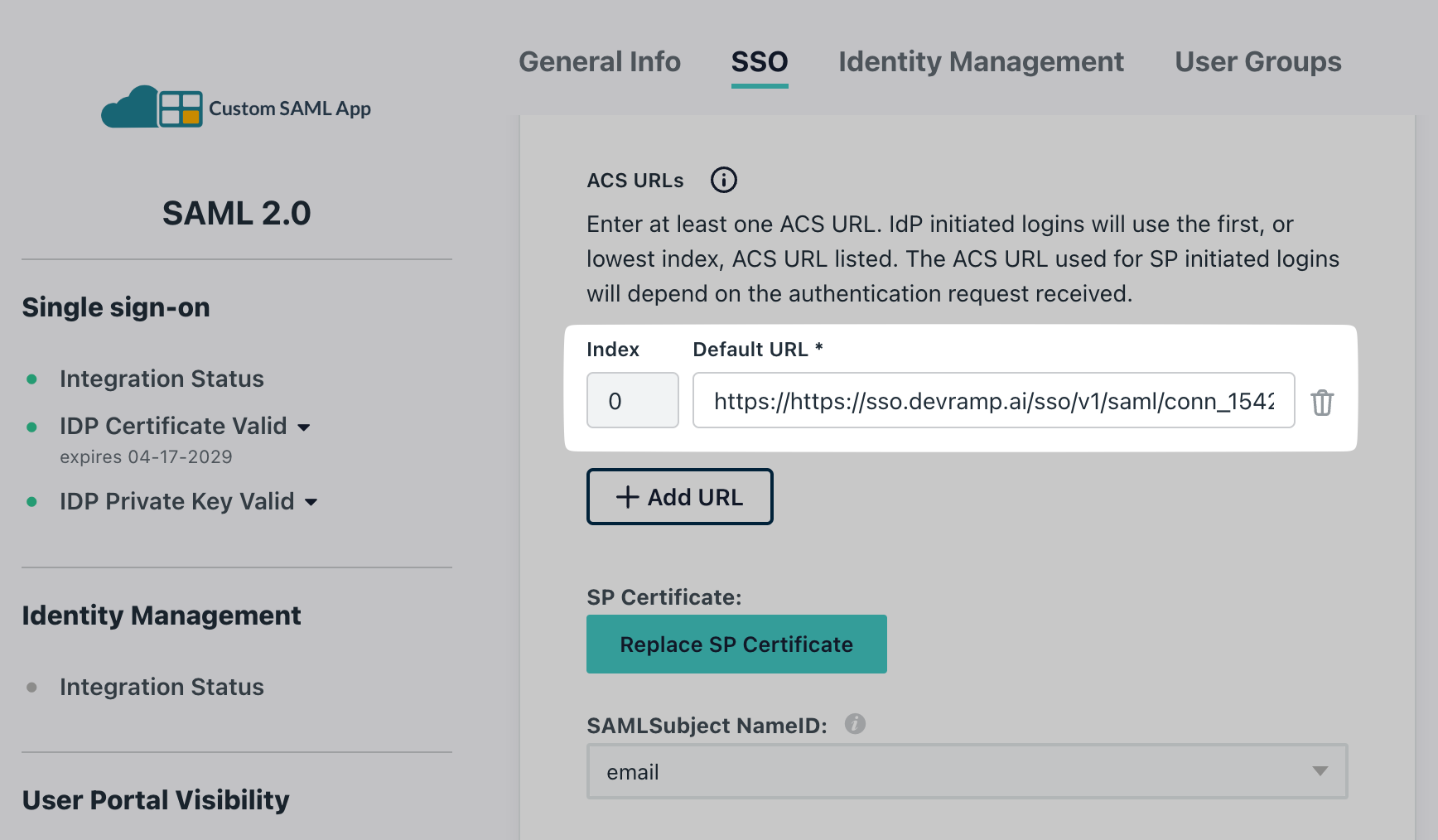Open the User Groups tab
Viewport: 1438px width, 840px height.
[1257, 61]
